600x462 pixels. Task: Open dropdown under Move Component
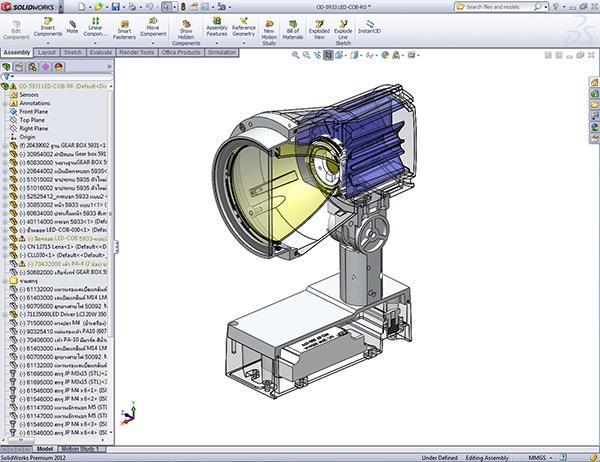pyautogui.click(x=153, y=43)
